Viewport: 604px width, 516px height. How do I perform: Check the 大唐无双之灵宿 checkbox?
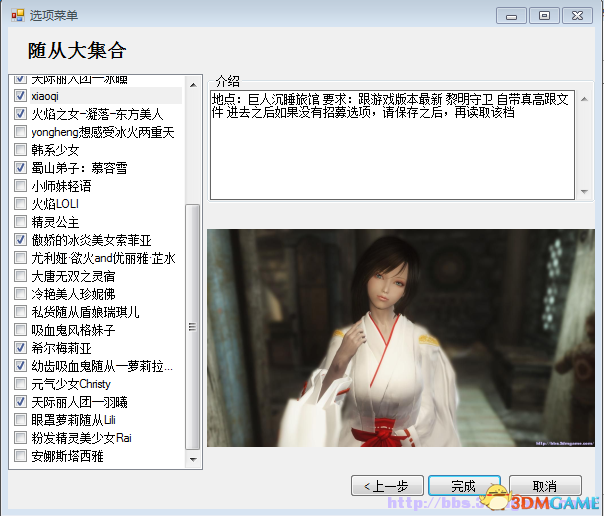coord(20,276)
